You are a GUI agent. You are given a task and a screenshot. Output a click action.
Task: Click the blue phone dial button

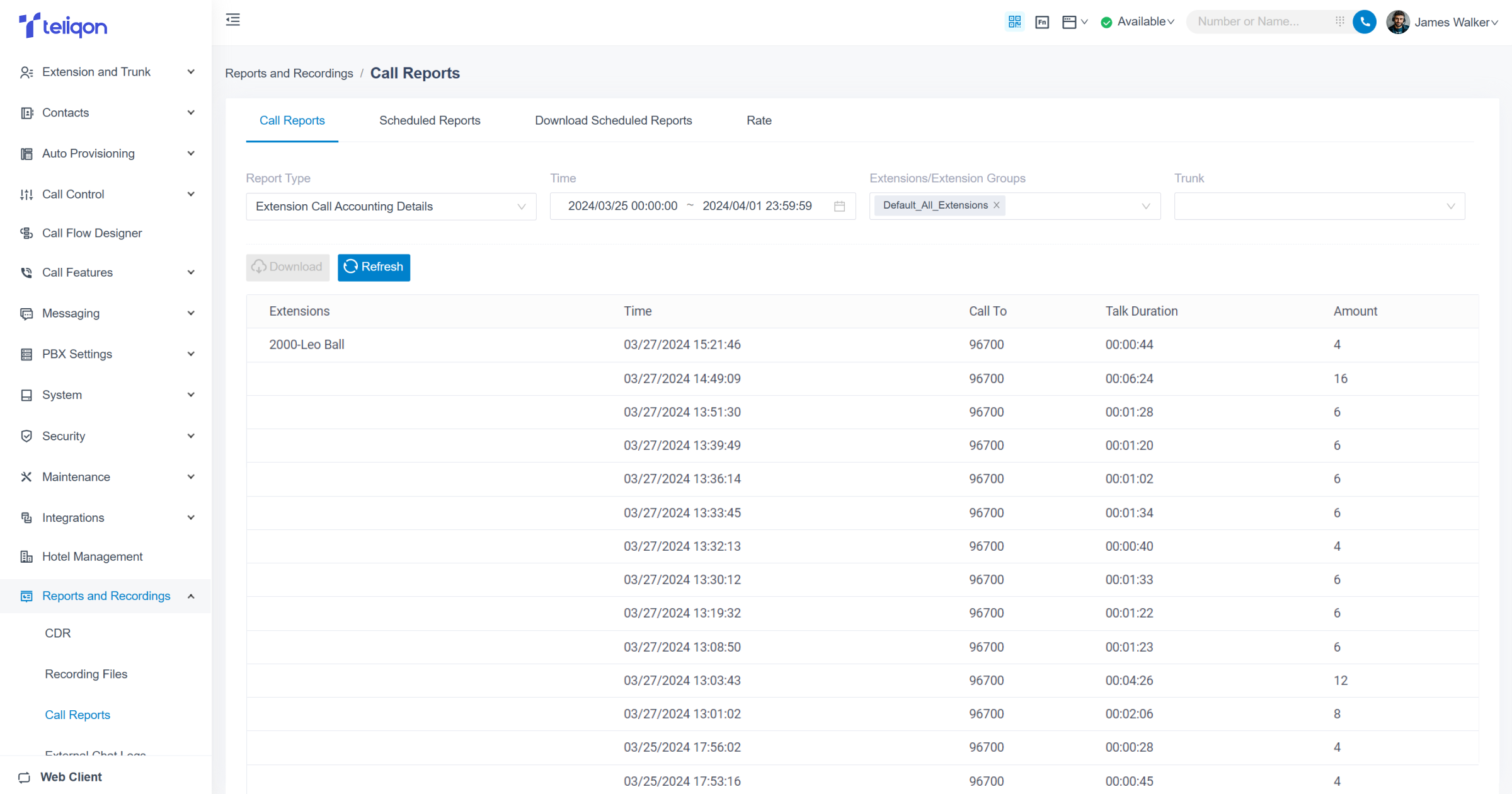click(1365, 22)
